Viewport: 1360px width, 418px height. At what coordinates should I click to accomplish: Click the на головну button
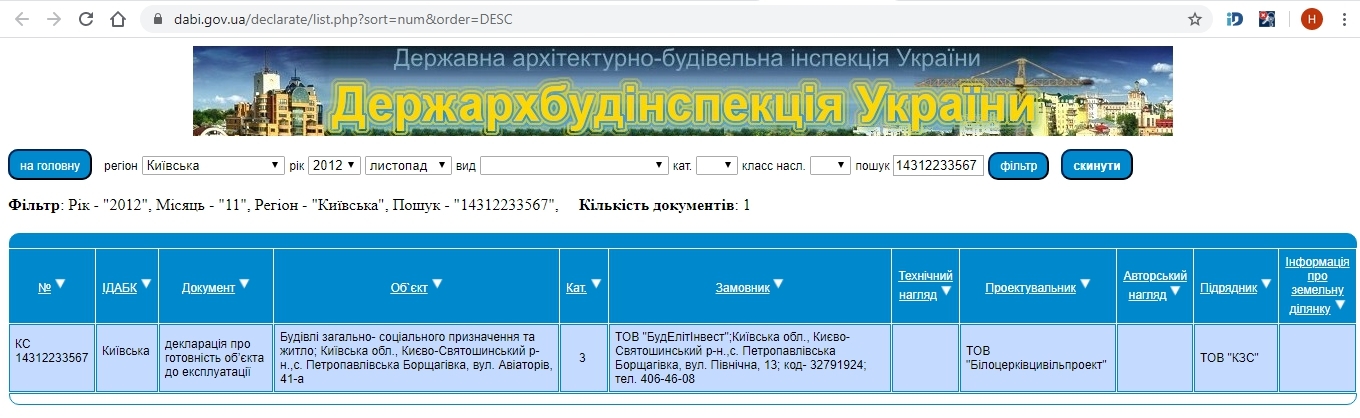[x=50, y=165]
